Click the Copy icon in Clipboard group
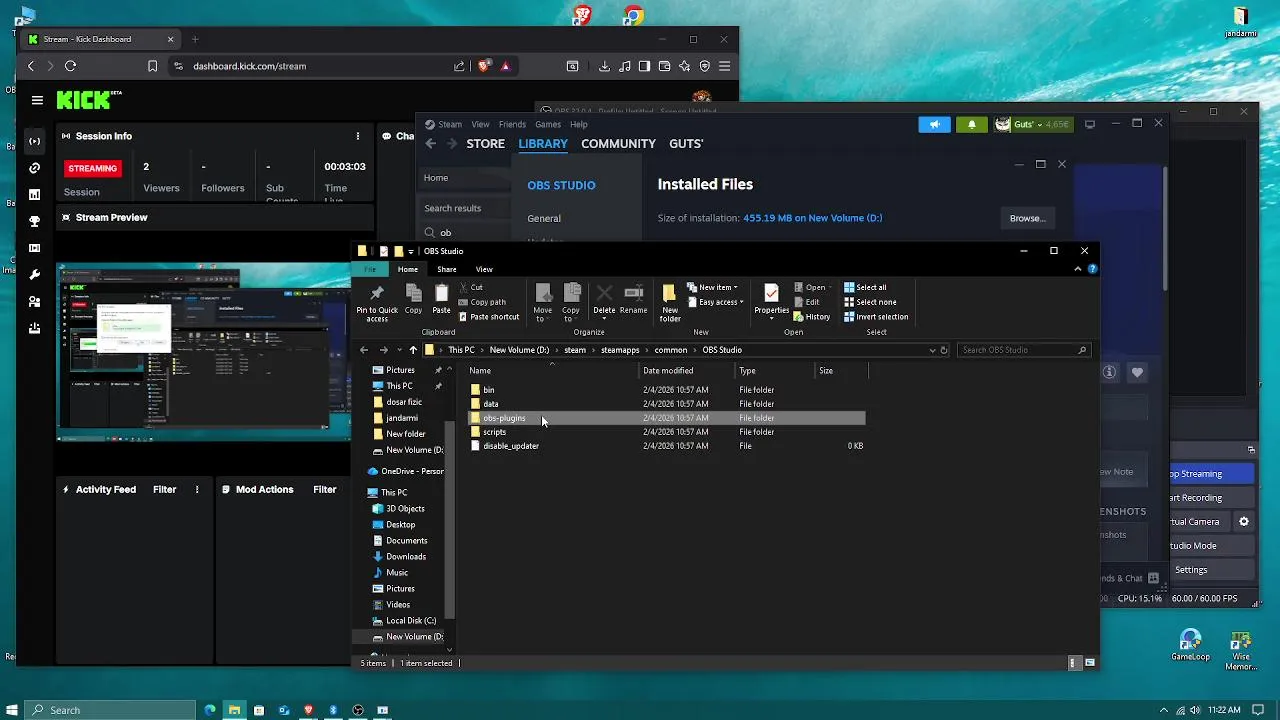The image size is (1280, 720). (413, 299)
